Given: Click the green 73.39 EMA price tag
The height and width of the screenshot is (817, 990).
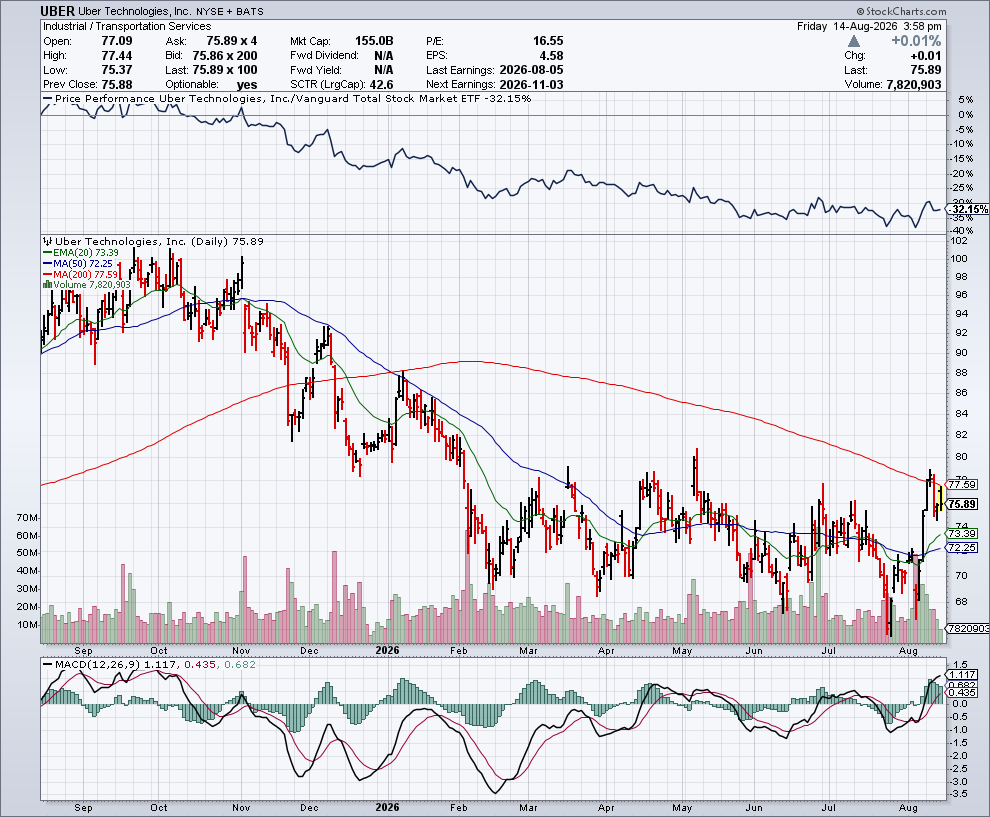Looking at the screenshot, I should click(x=962, y=534).
